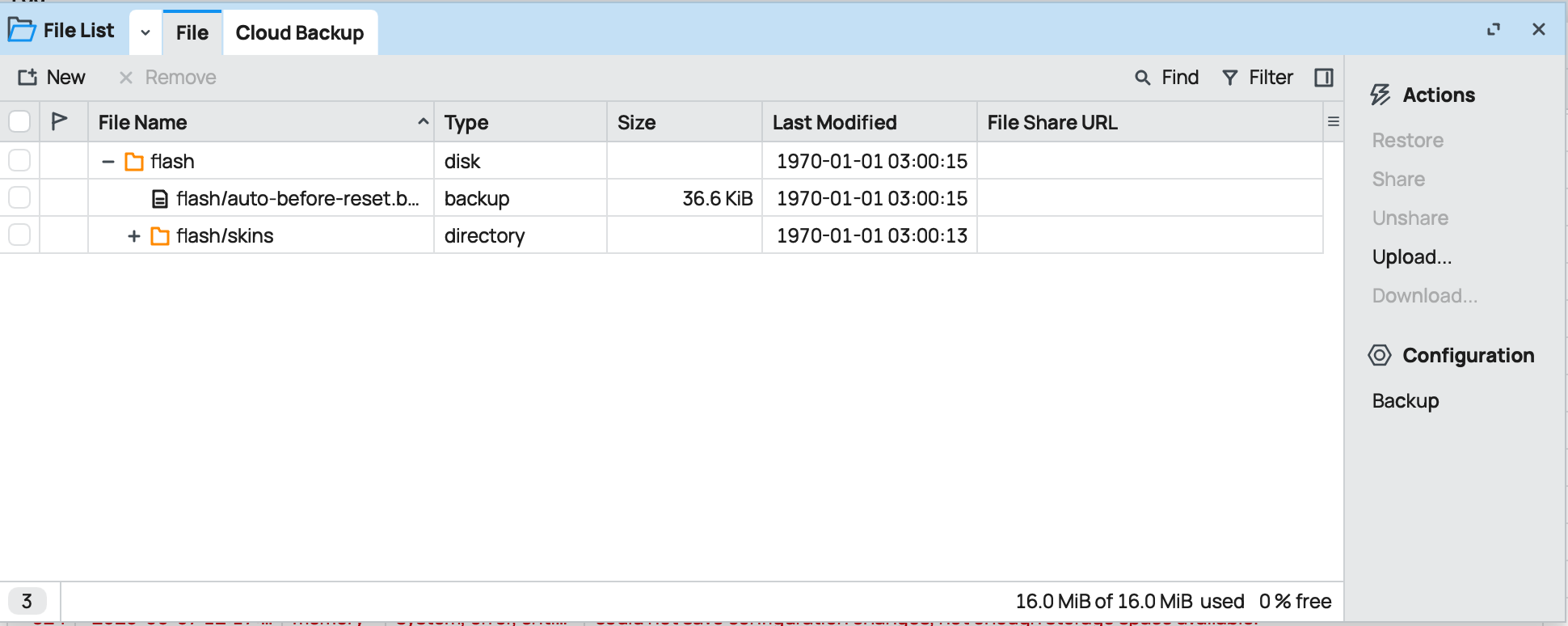Switch to the File tab
Image resolution: width=1568 pixels, height=626 pixels.
coord(192,32)
